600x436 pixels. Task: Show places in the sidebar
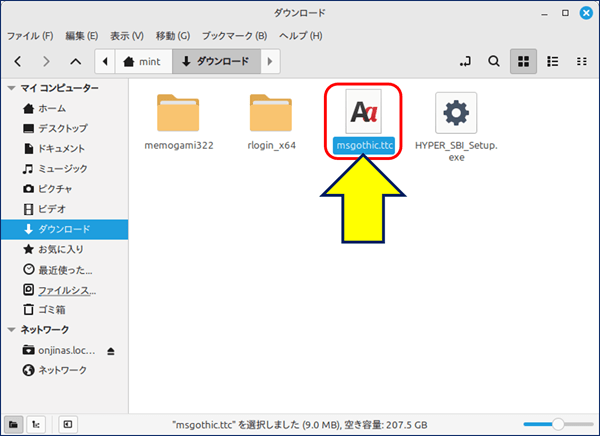coord(13,424)
